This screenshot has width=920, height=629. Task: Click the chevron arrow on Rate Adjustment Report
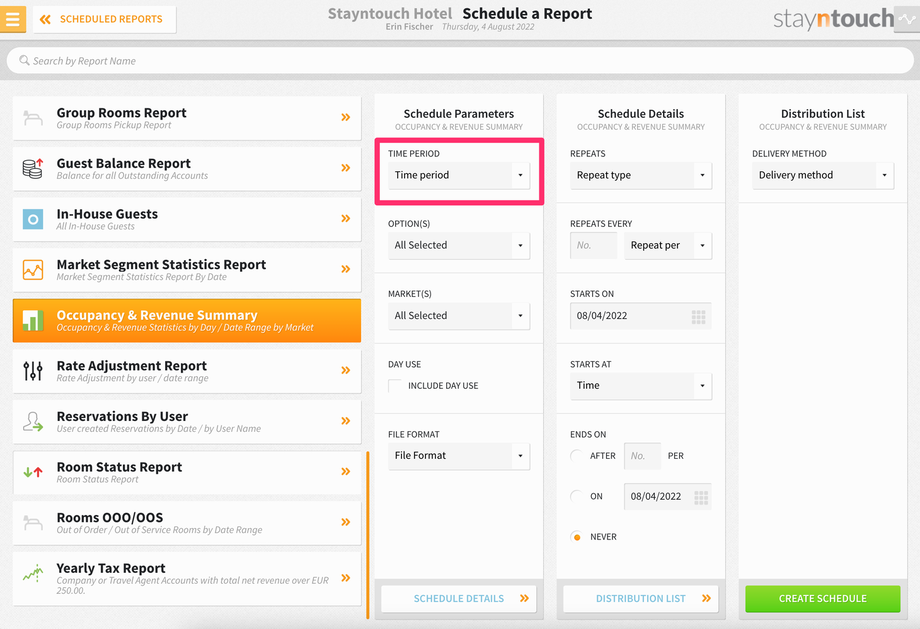coord(346,370)
